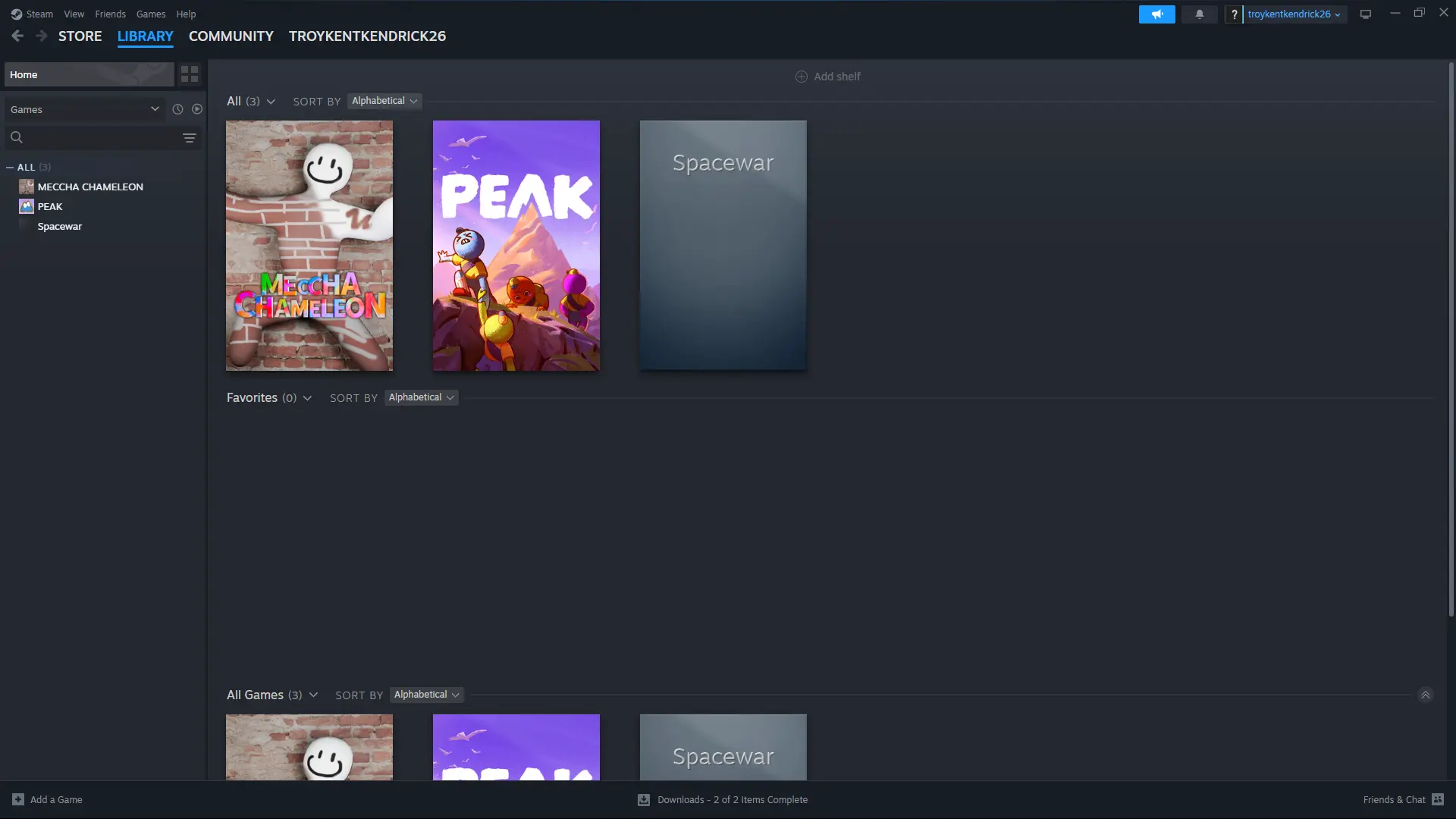Open MECCHA CHAMELEON cover in All Games shelf

coord(309,747)
